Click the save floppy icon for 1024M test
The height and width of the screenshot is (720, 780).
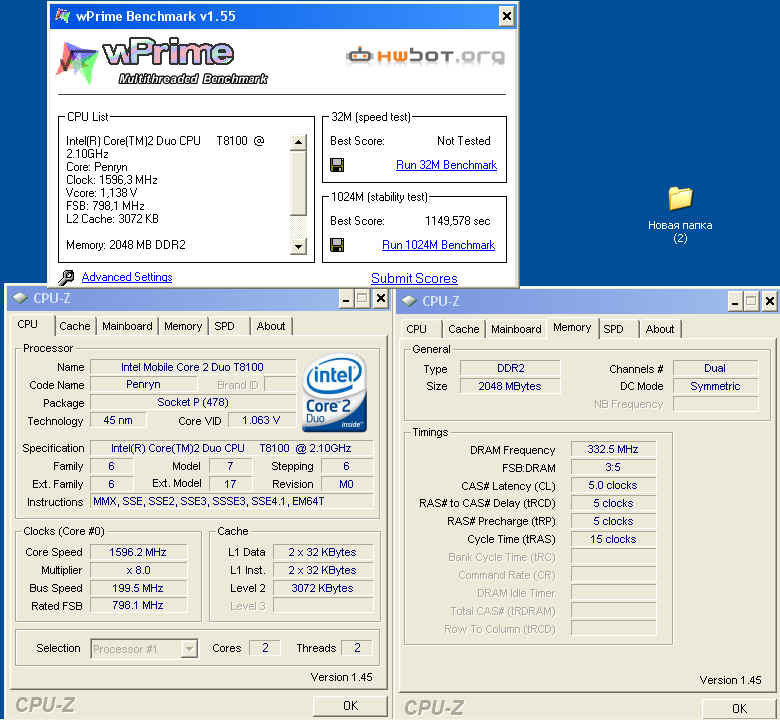pyautogui.click(x=337, y=245)
